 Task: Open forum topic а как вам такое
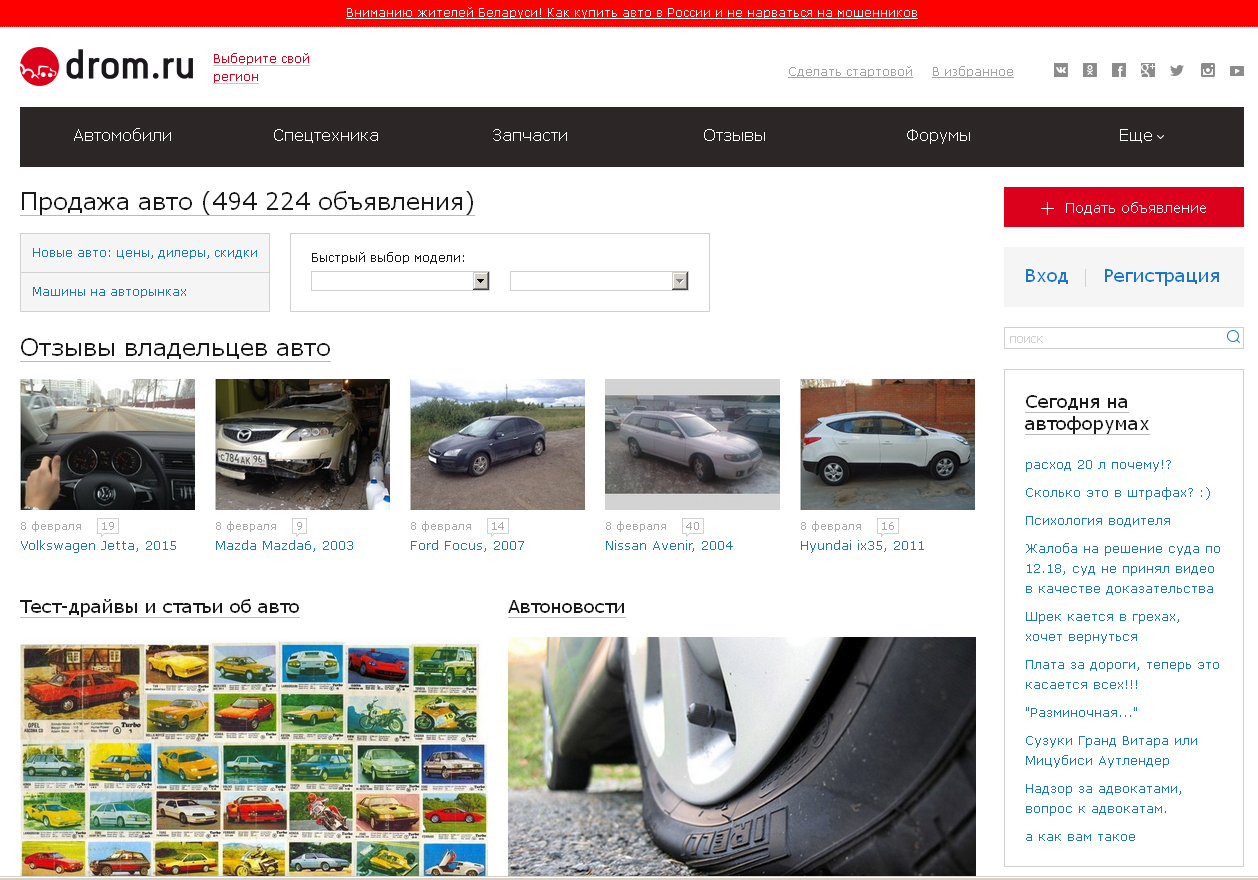[x=1080, y=837]
